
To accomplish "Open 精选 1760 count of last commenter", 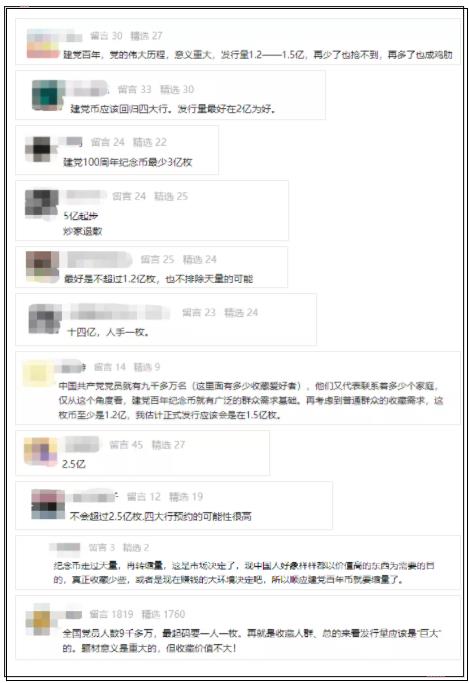I will [x=163, y=614].
